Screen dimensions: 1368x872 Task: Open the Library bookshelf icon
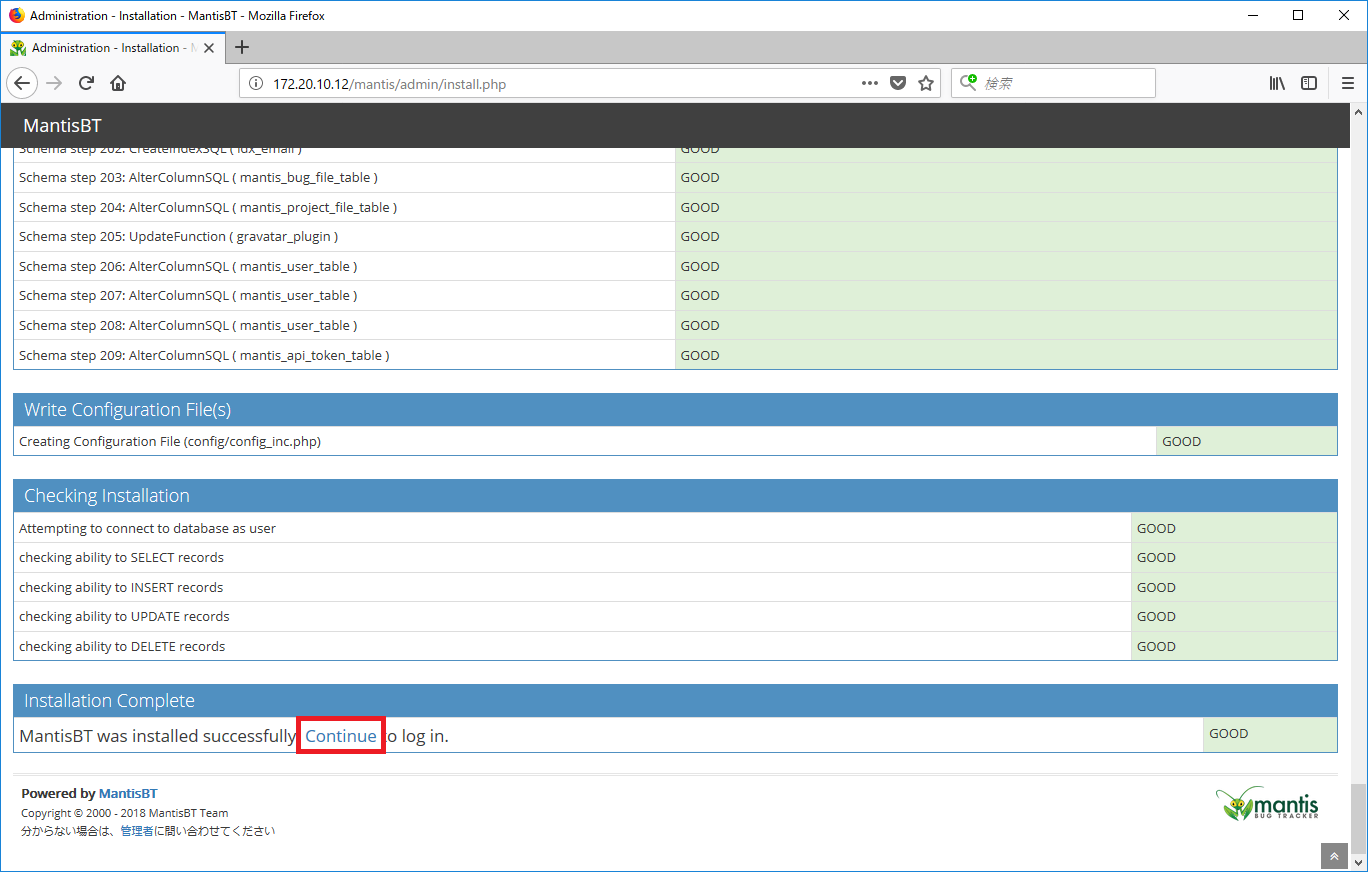coord(1277,83)
